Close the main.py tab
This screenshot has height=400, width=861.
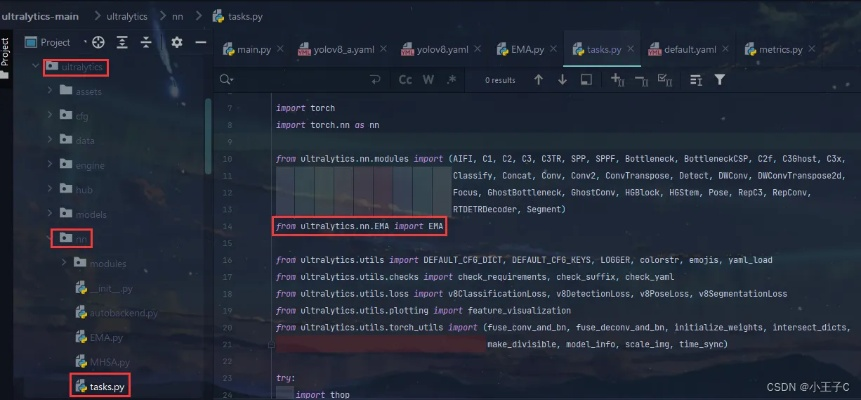280,49
